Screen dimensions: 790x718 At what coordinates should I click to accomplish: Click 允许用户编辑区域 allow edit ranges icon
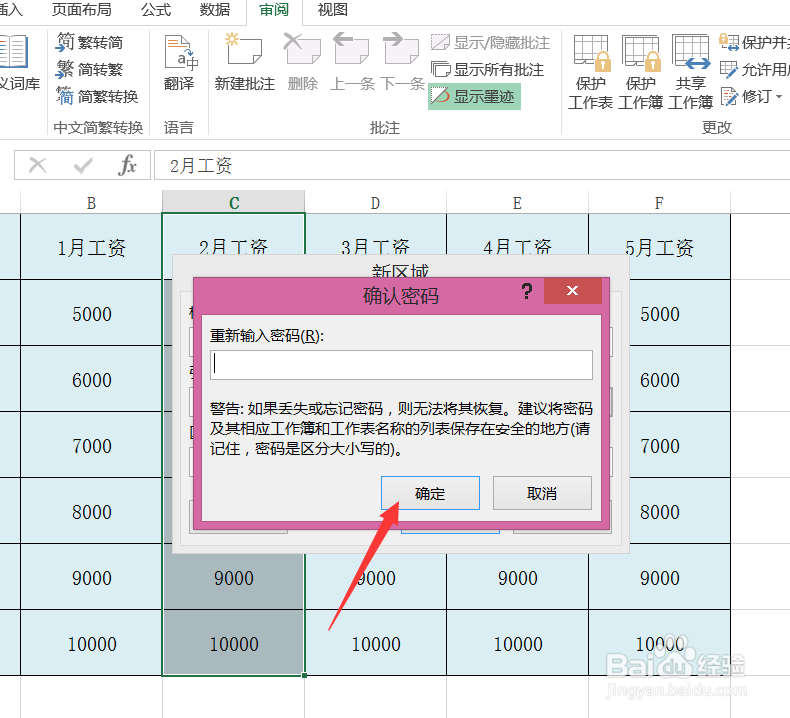pyautogui.click(x=729, y=69)
